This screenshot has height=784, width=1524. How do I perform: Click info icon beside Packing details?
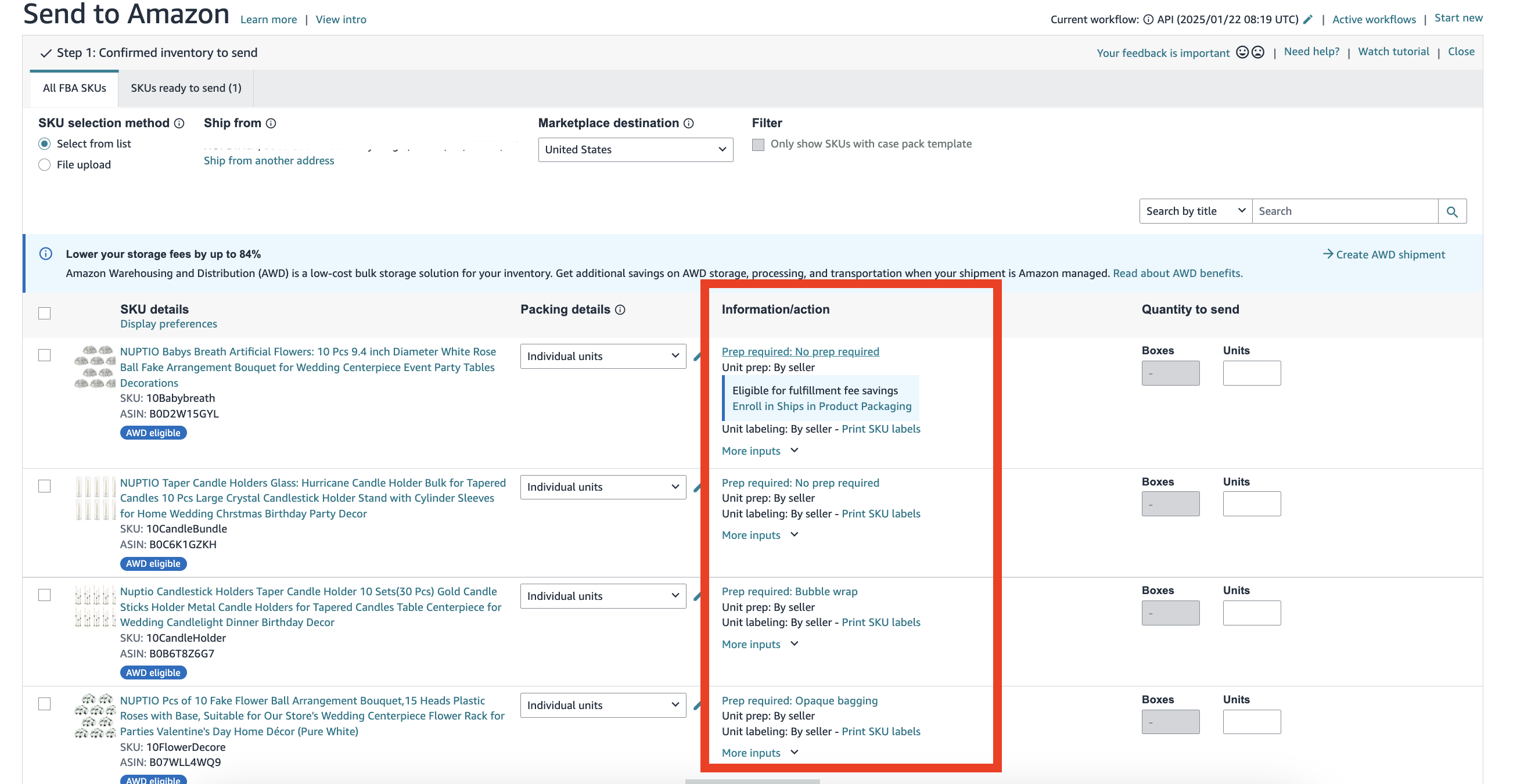point(620,310)
